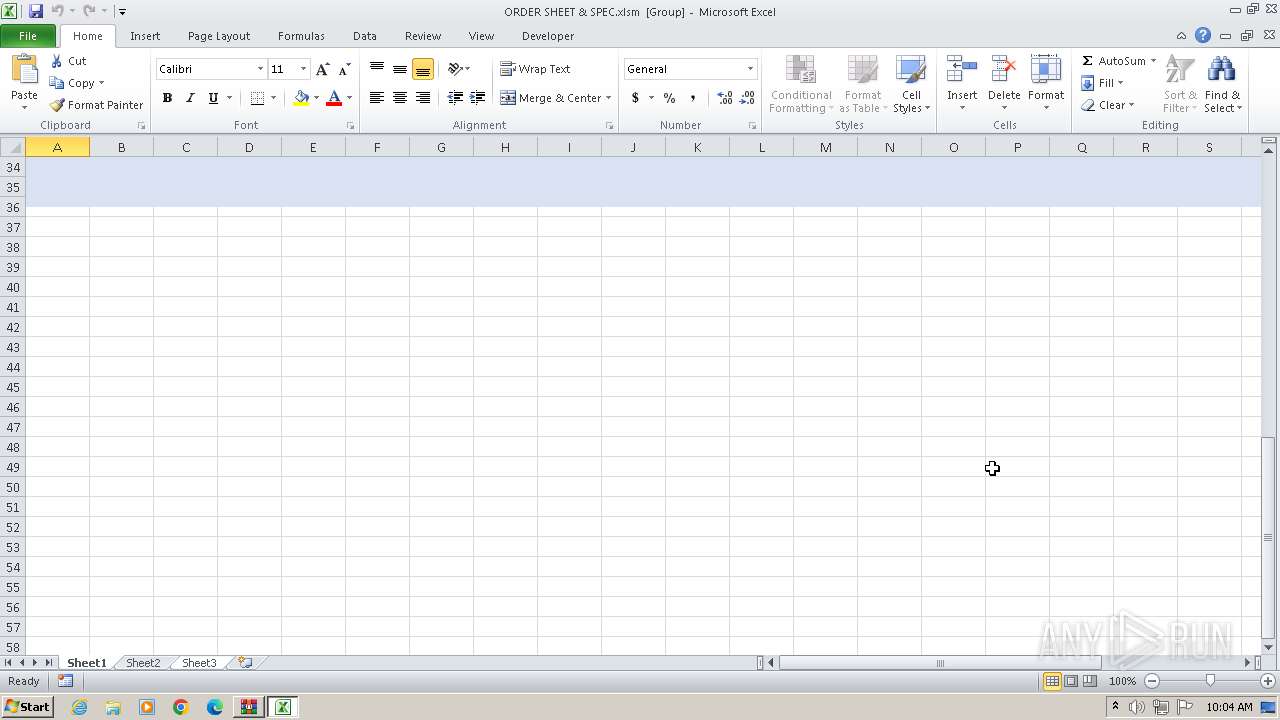1280x720 pixels.
Task: Open the font name Calibri dropdown
Action: tap(260, 69)
